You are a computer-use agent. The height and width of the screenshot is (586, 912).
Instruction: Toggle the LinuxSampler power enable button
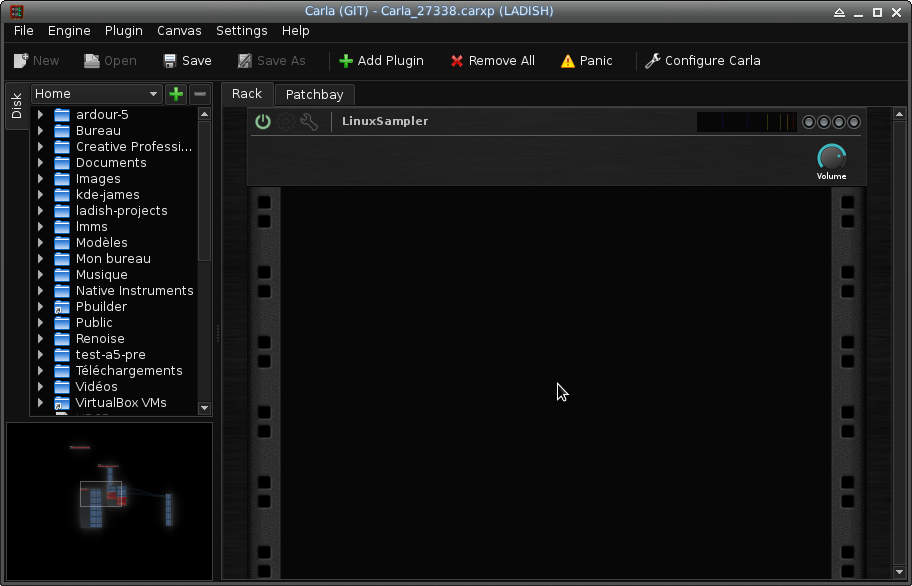click(x=263, y=122)
